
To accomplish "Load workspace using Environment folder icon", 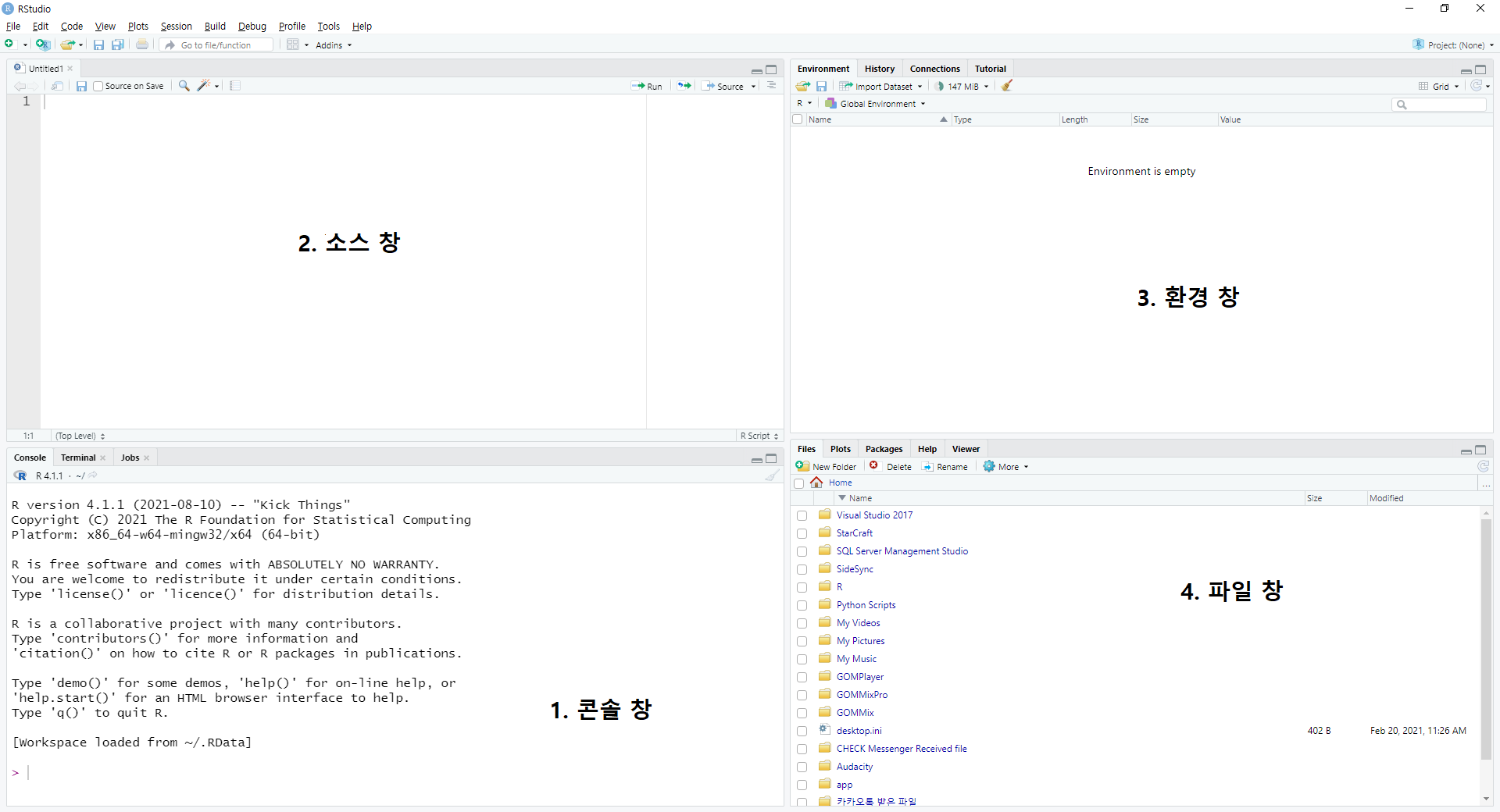I will 802,86.
